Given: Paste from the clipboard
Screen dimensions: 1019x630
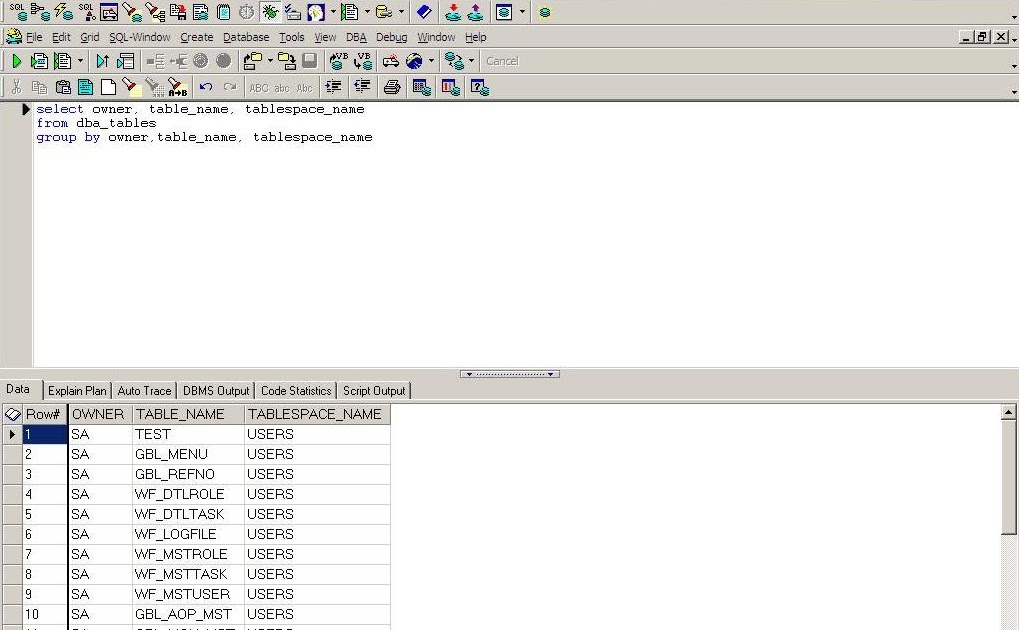Looking at the screenshot, I should [62, 87].
